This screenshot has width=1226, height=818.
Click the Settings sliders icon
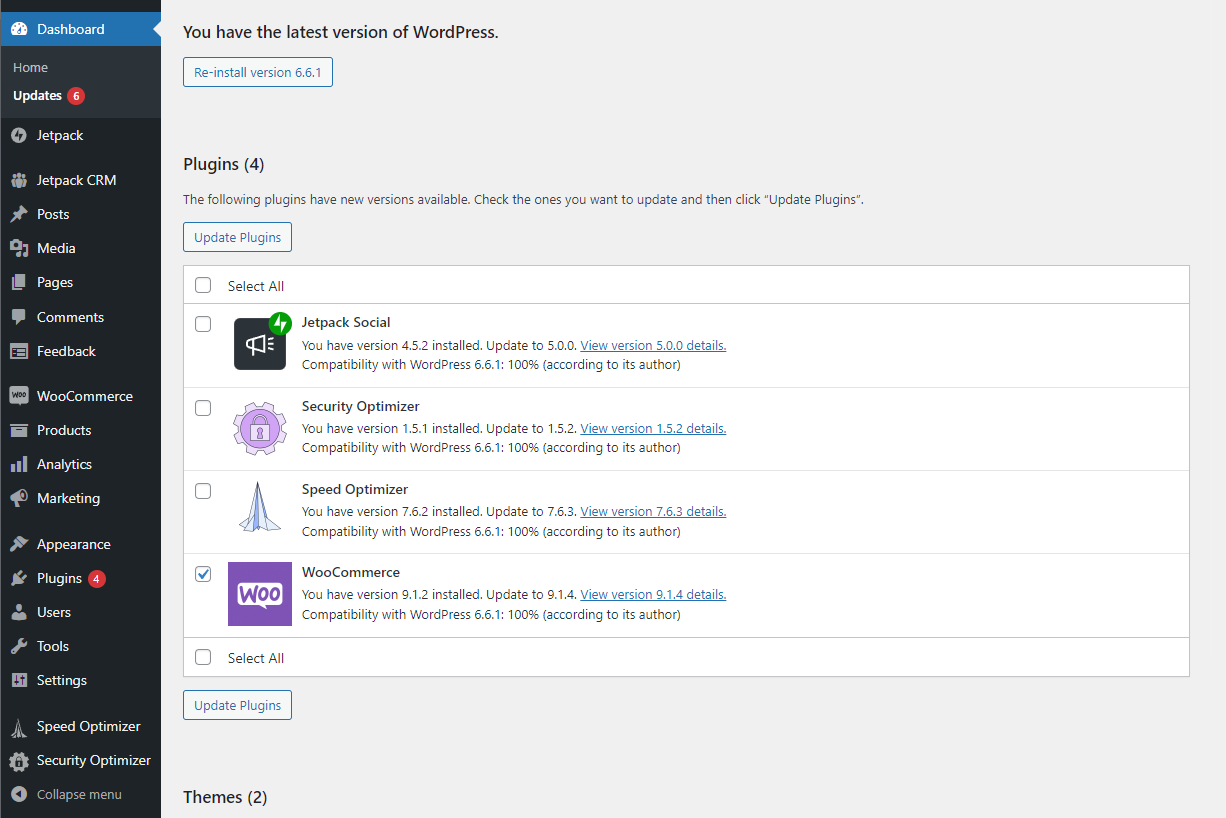19,680
